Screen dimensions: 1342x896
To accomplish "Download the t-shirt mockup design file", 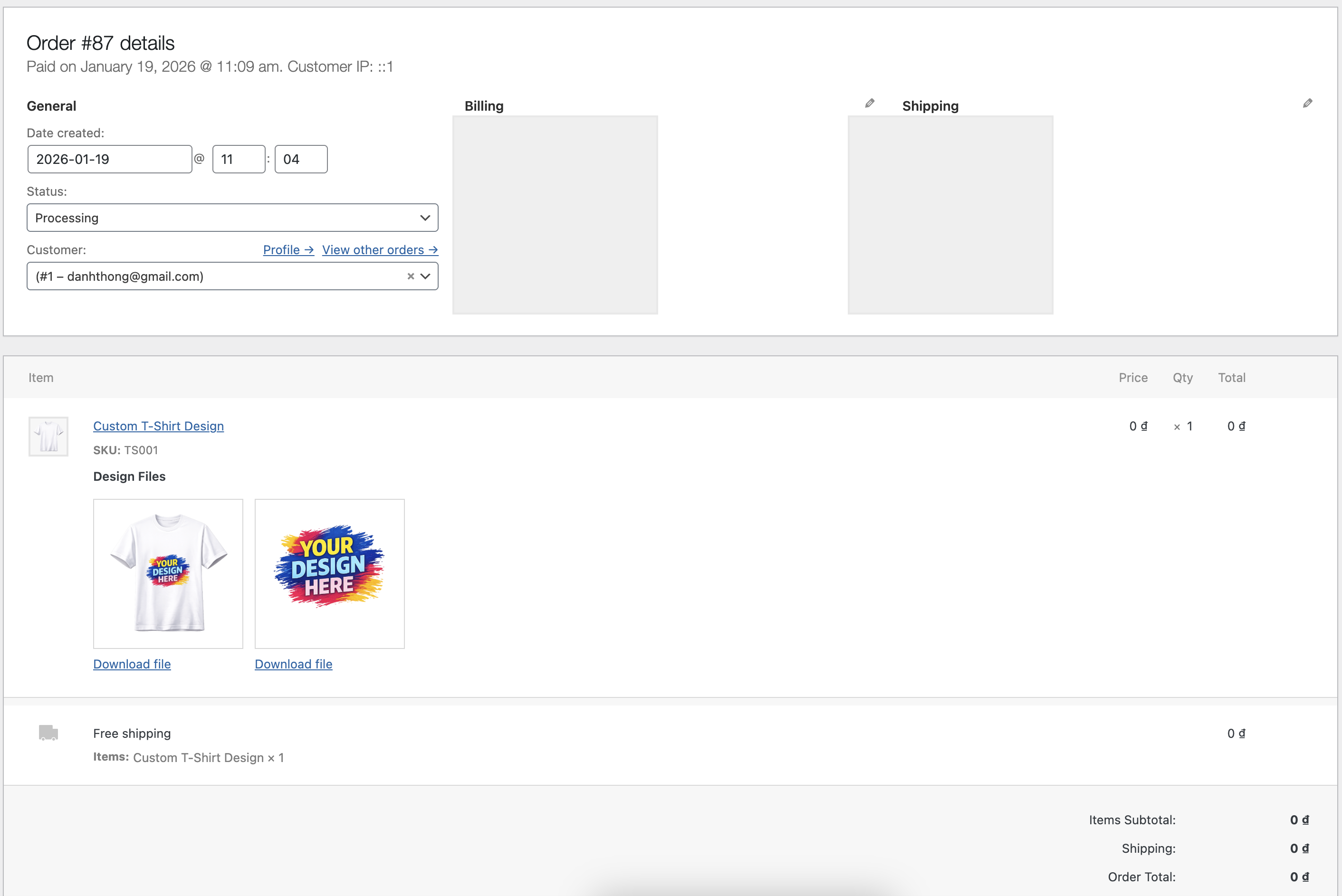I will coord(132,664).
